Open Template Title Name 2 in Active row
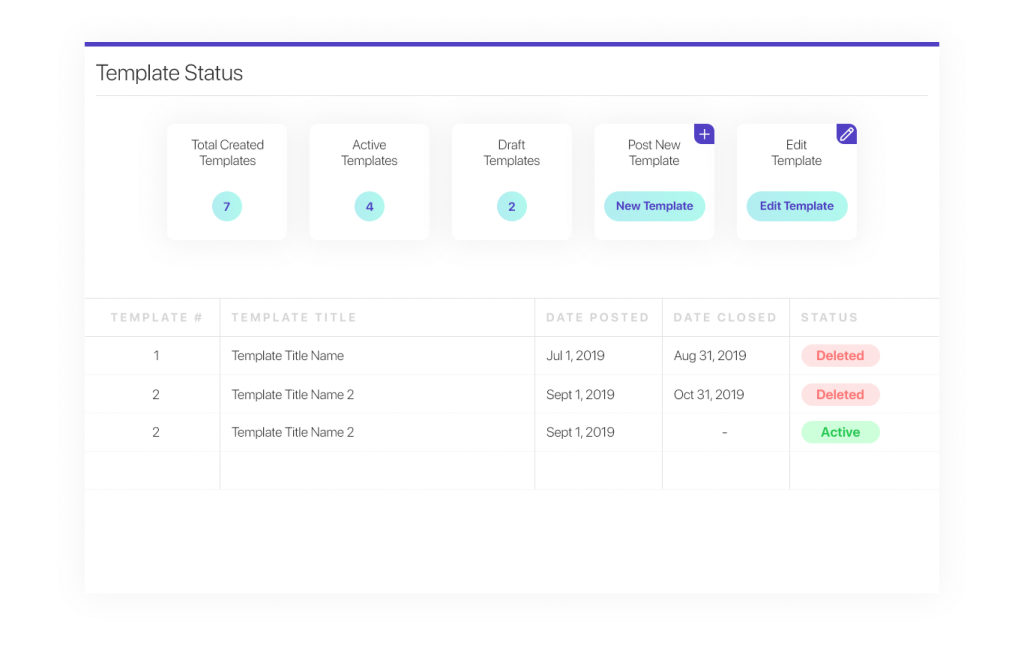This screenshot has width=1024, height=670. [x=293, y=433]
